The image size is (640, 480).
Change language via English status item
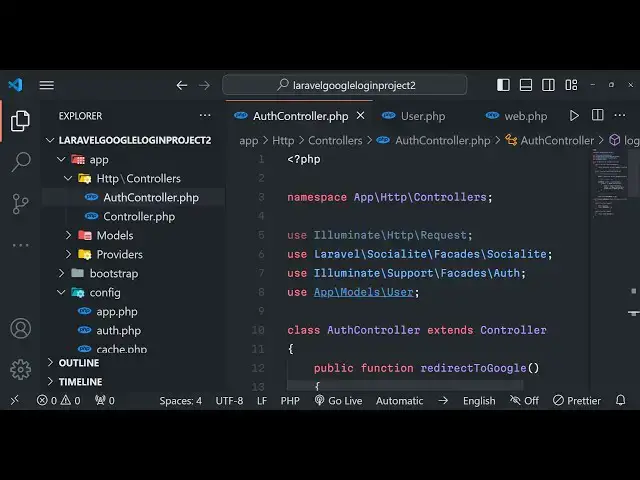click(479, 401)
